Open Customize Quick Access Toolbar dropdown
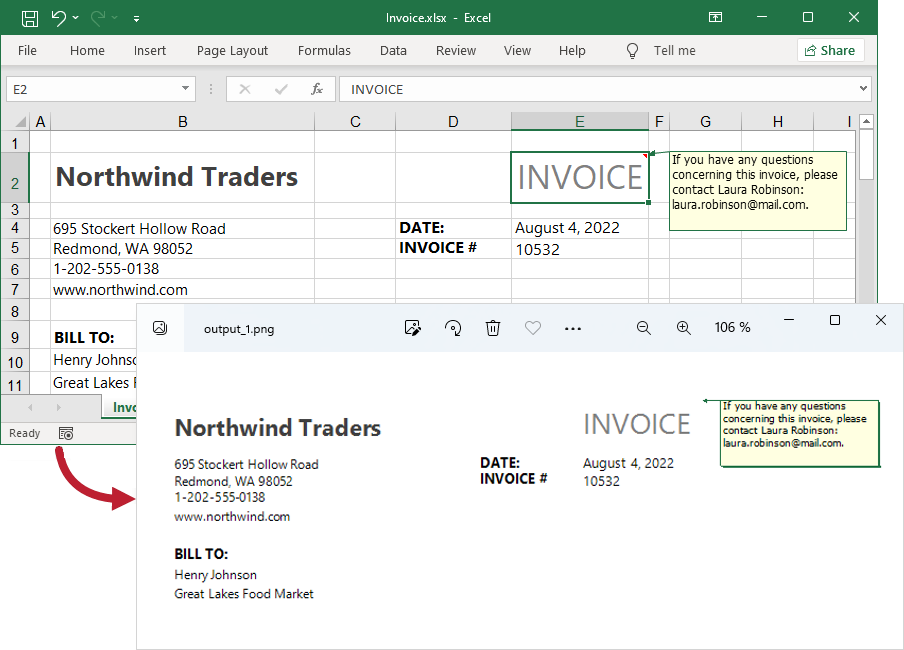 136,18
